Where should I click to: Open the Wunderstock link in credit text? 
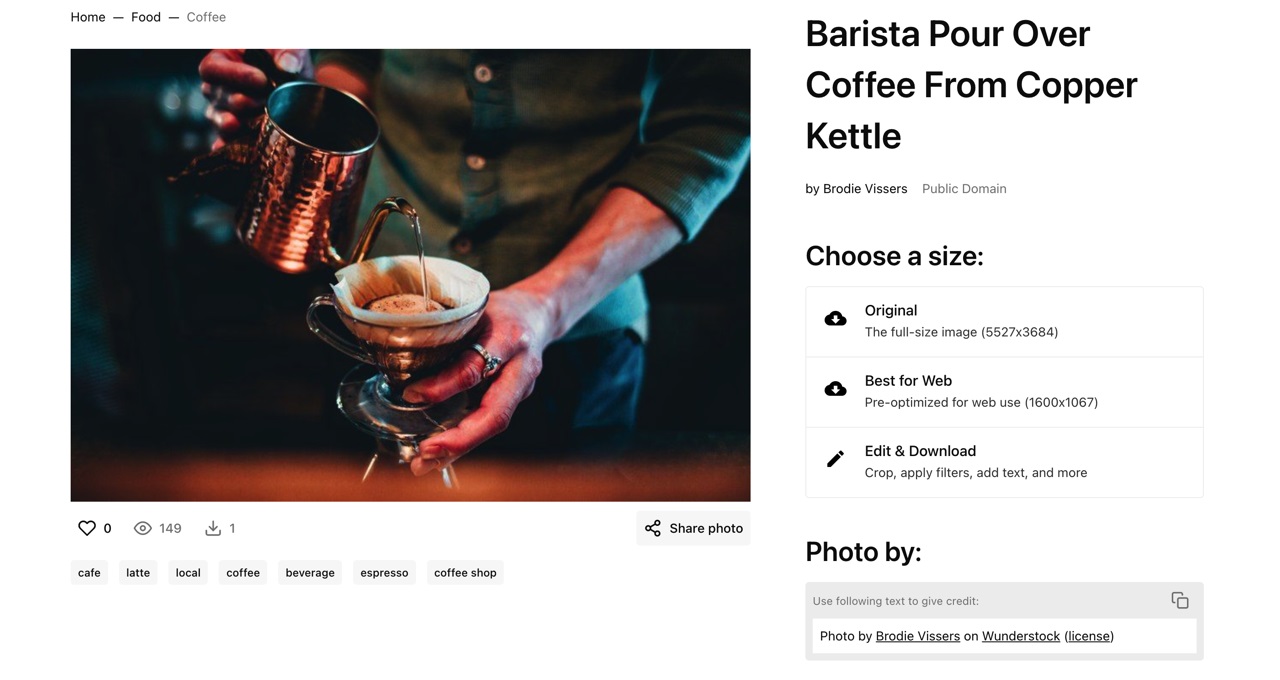1020,636
